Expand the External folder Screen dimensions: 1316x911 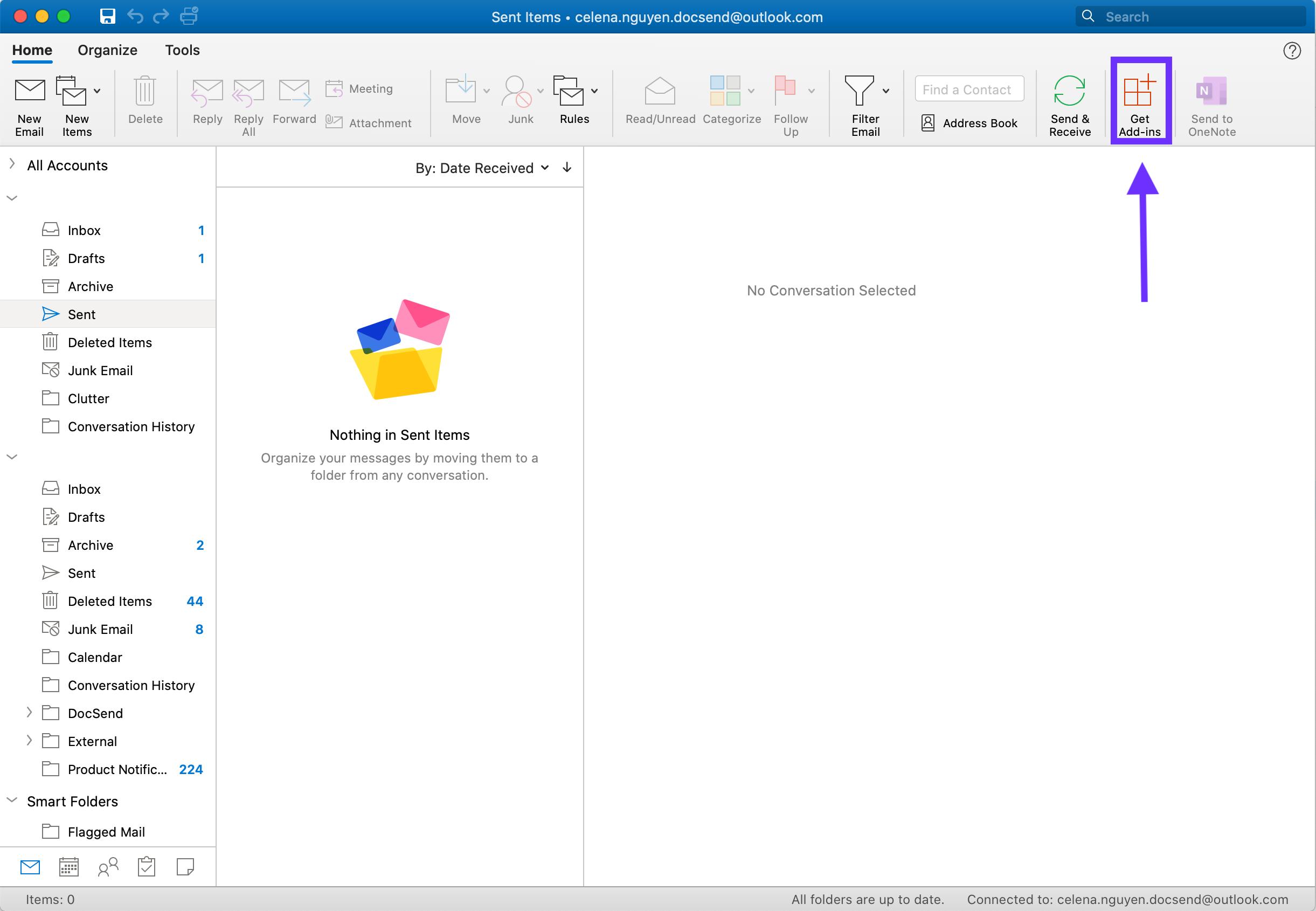point(28,741)
